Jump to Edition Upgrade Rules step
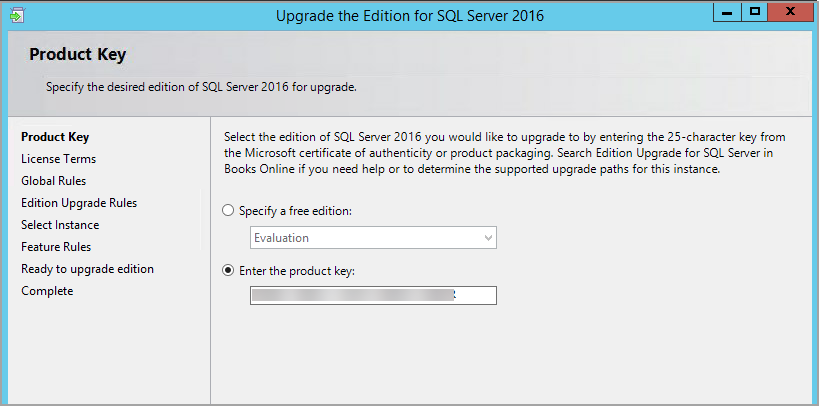819x406 pixels. pos(79,203)
